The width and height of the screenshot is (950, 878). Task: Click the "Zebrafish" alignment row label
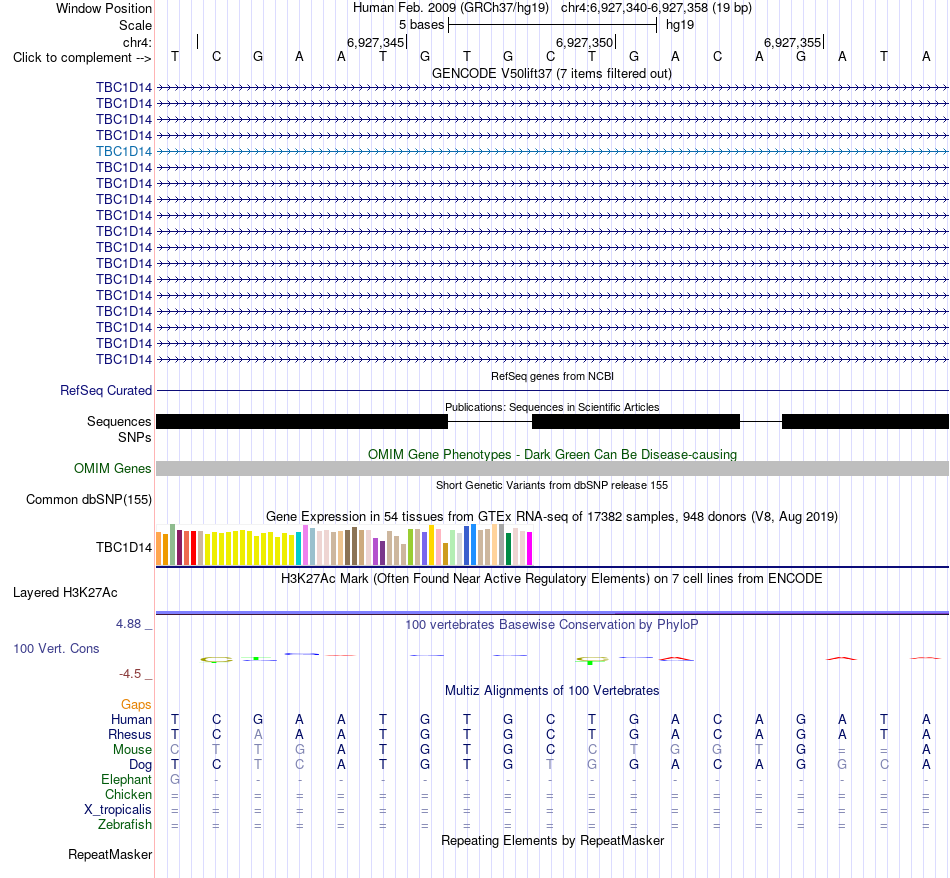click(x=125, y=825)
